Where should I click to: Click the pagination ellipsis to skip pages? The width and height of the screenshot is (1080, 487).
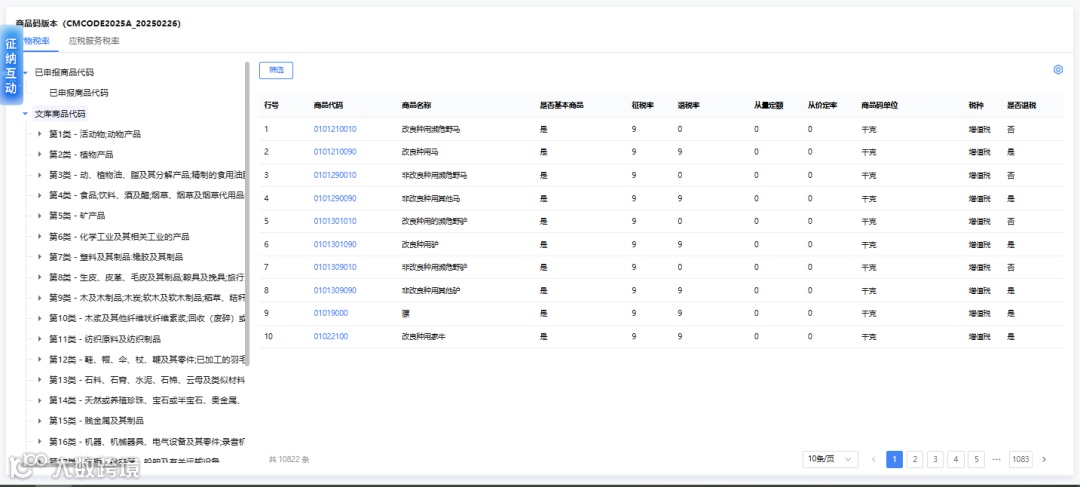997,459
